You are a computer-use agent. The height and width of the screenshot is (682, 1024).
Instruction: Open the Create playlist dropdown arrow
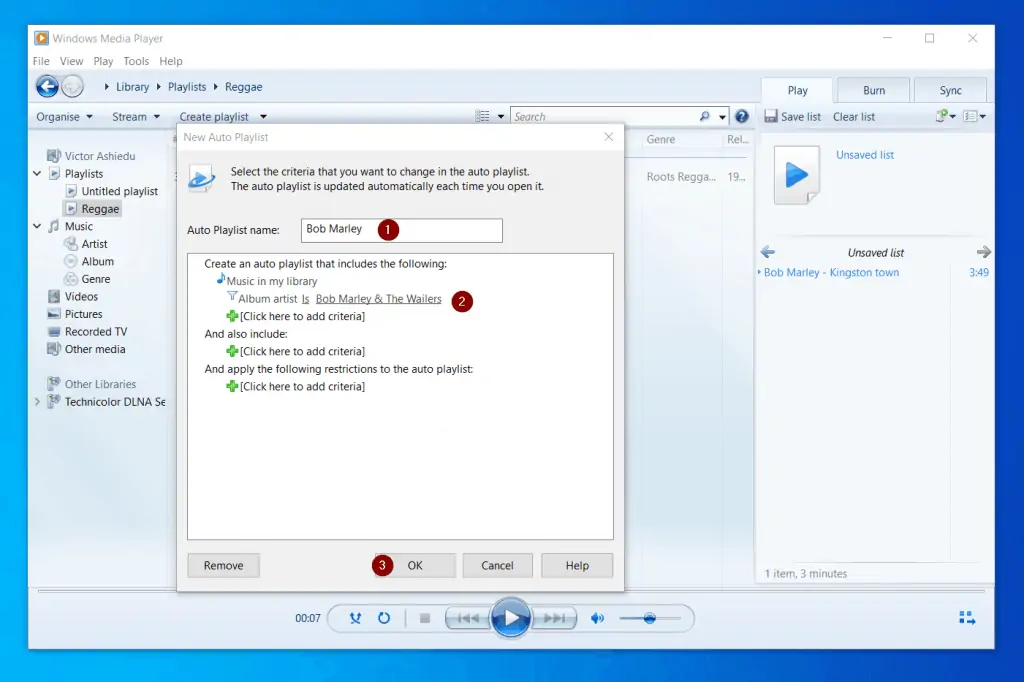click(262, 116)
